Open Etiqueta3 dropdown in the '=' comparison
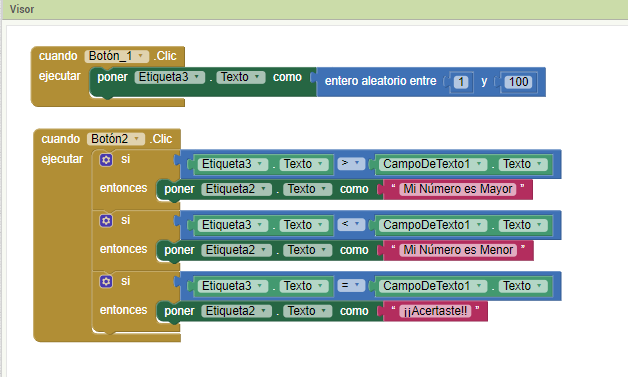Screen dimensions: 628x377 tap(232, 286)
